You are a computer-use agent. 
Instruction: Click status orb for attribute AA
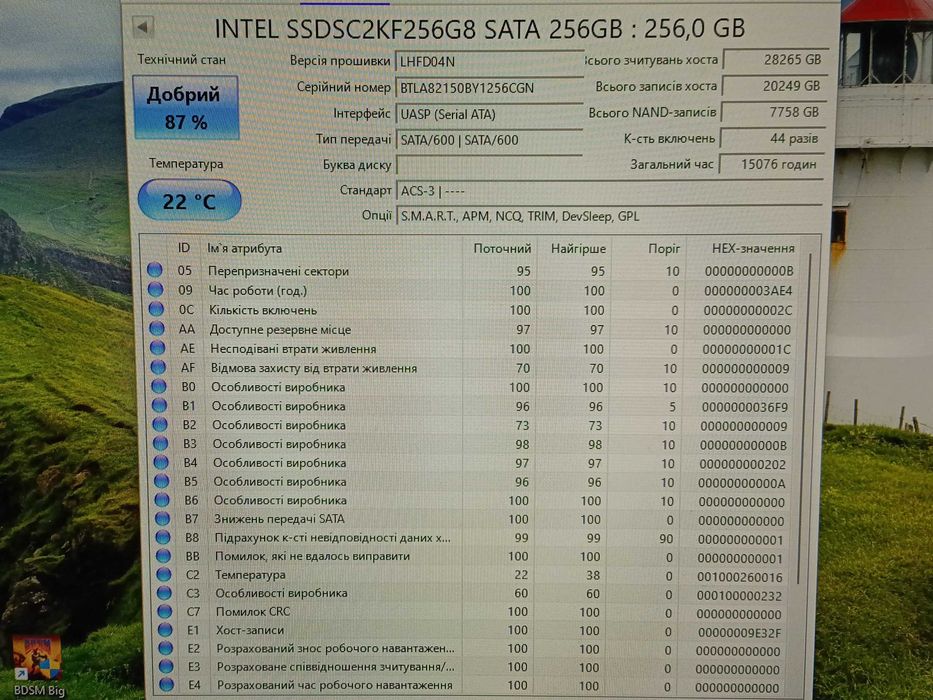[156, 329]
